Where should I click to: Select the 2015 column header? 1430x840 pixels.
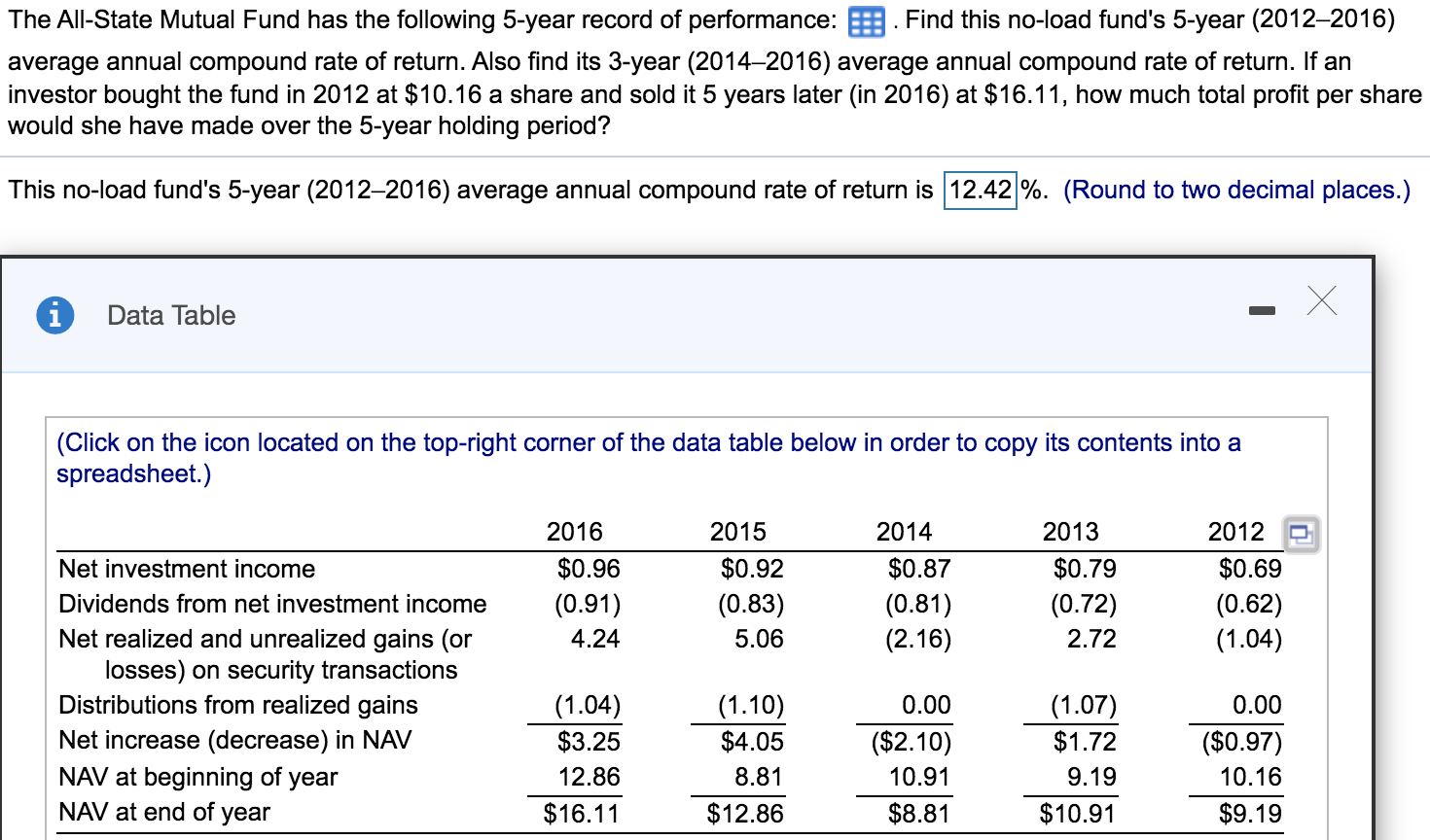[x=737, y=532]
